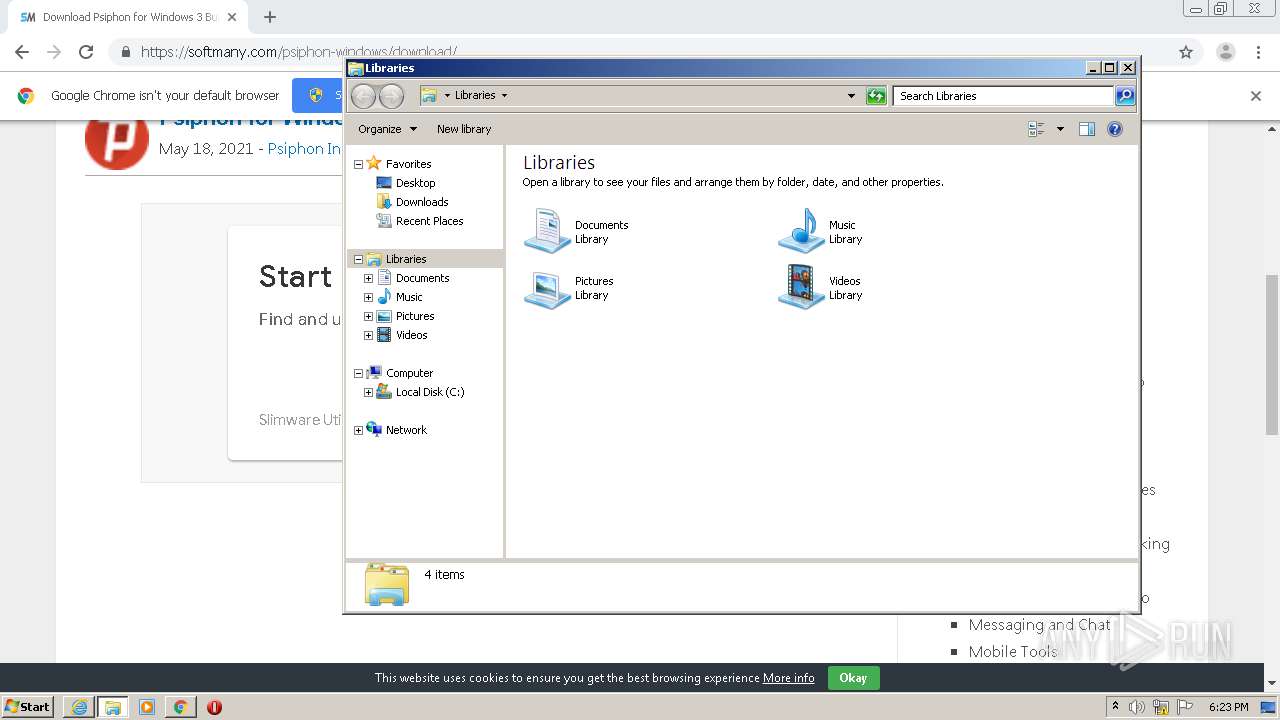Expand the Videos node in navigation tree
This screenshot has width=1280, height=720.
point(368,335)
